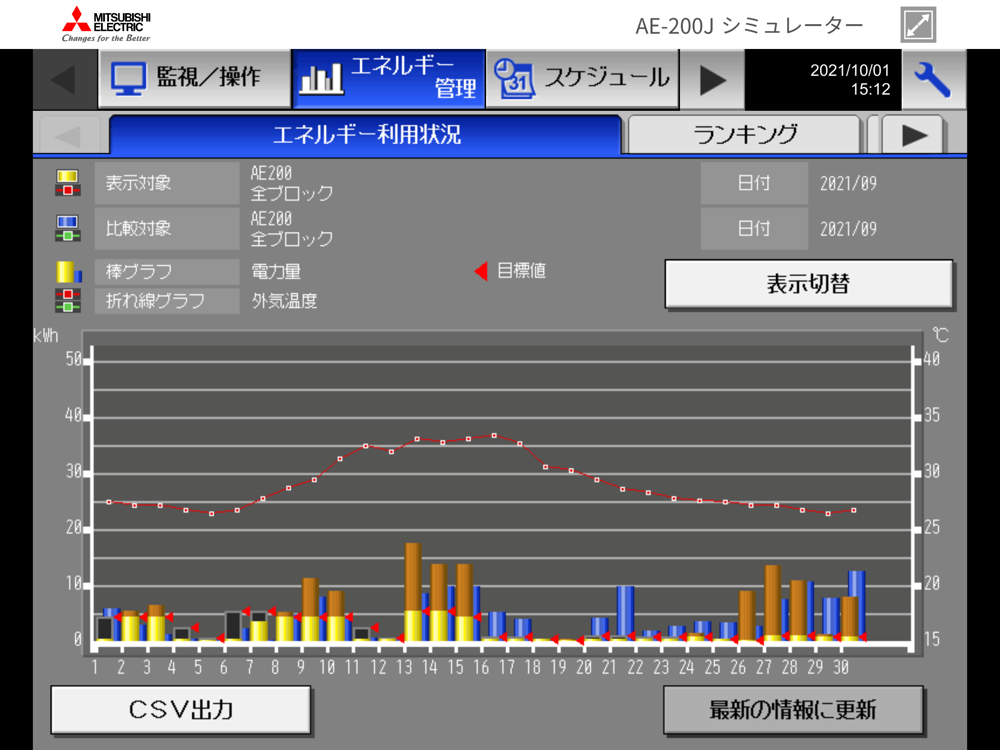Click the wrench settings icon
The height and width of the screenshot is (750, 1000).
[x=932, y=80]
